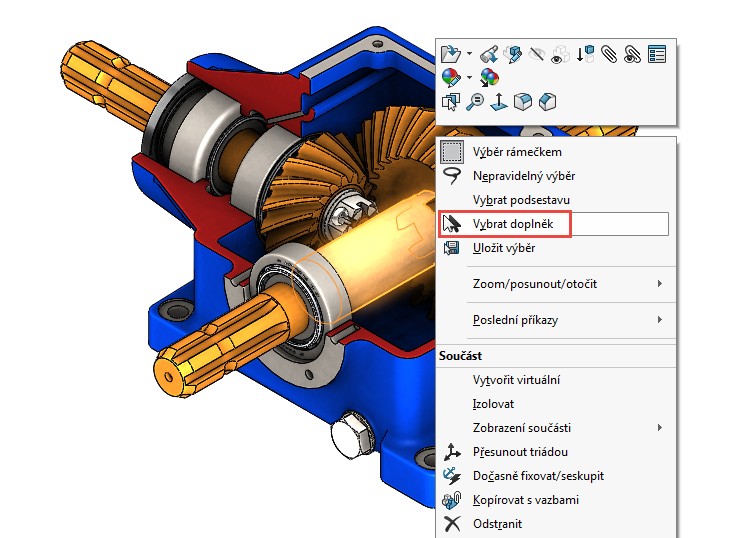Click the Appearances color ball with pencil
The width and height of the screenshot is (750, 538).
[451, 77]
